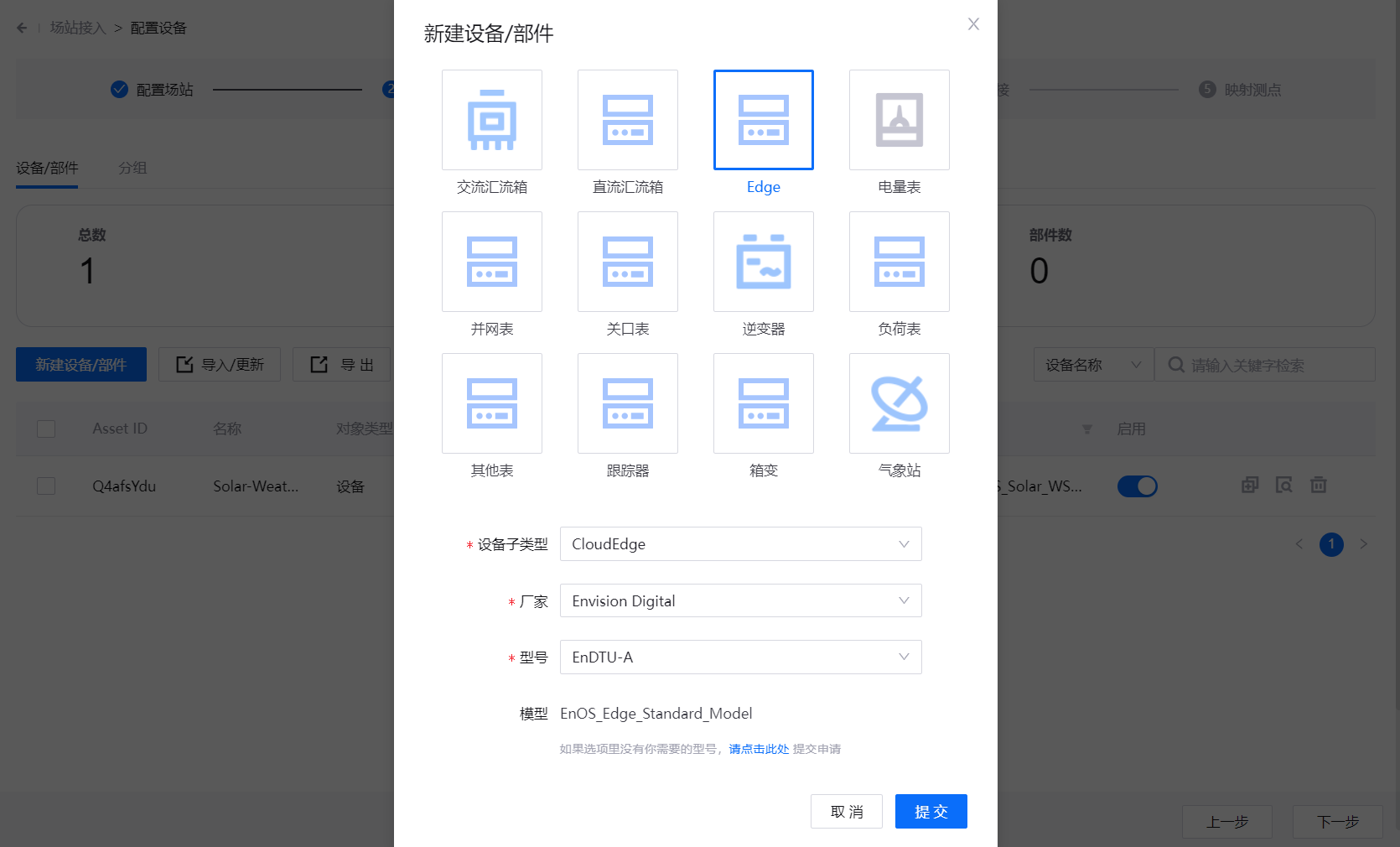
Task: Click the filter icon in table header
Action: tap(1087, 429)
